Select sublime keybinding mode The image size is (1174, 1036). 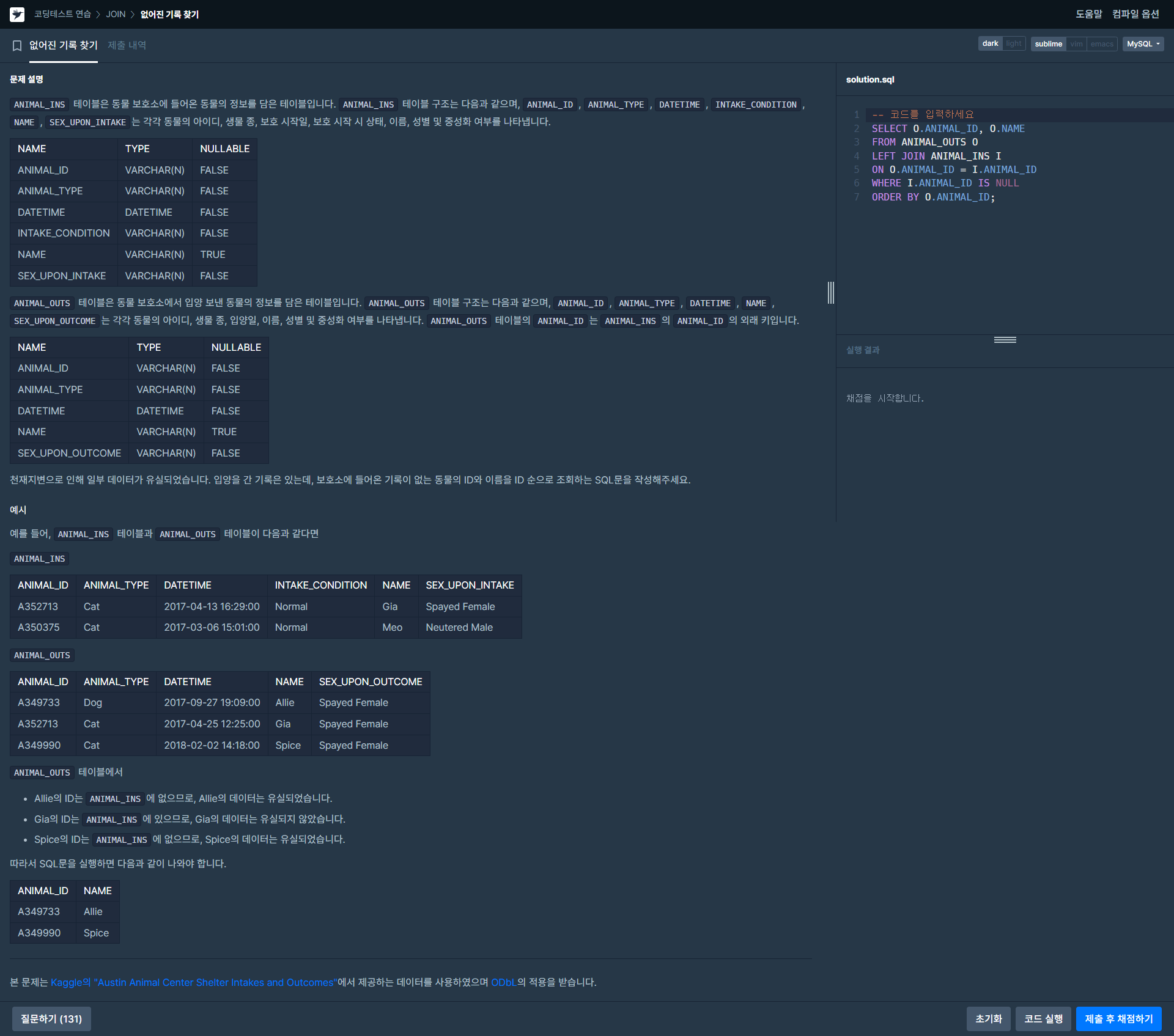coord(1048,44)
